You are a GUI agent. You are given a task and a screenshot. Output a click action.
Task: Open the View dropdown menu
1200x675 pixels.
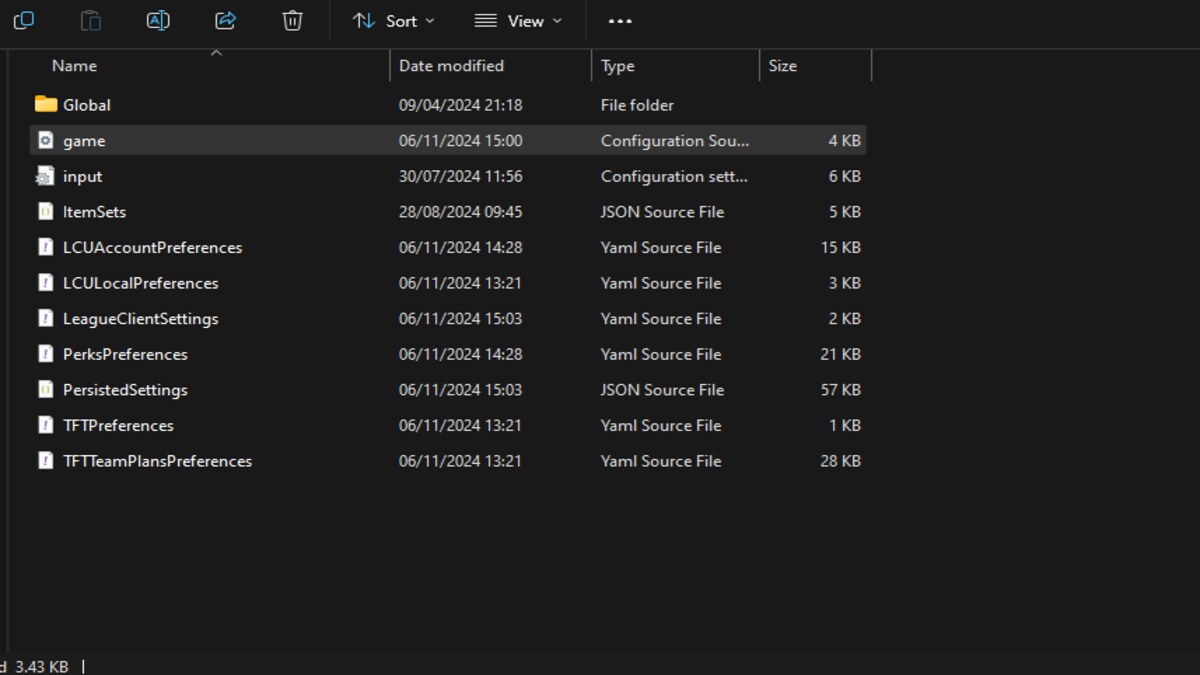click(518, 21)
